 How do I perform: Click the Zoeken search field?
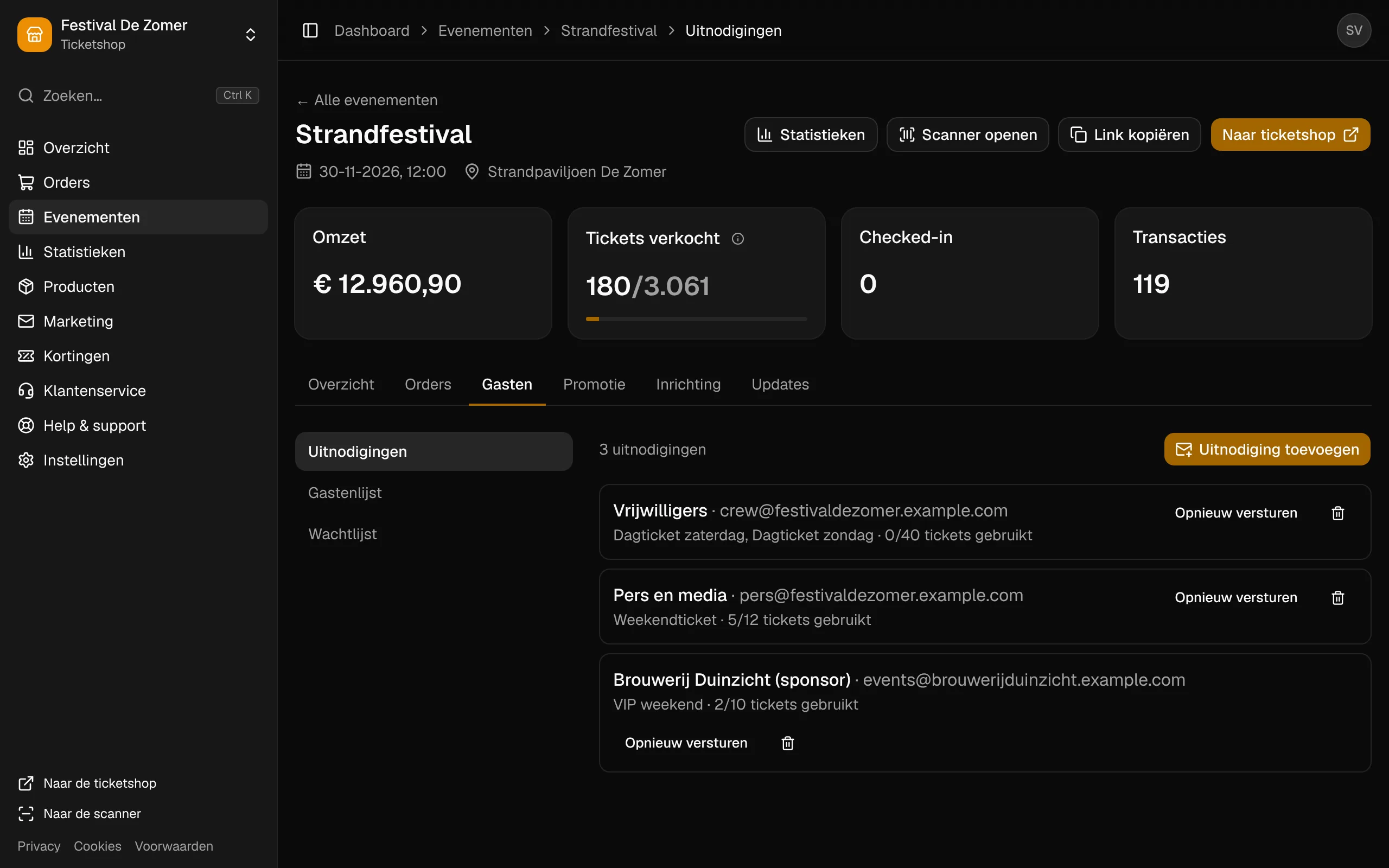(138, 95)
